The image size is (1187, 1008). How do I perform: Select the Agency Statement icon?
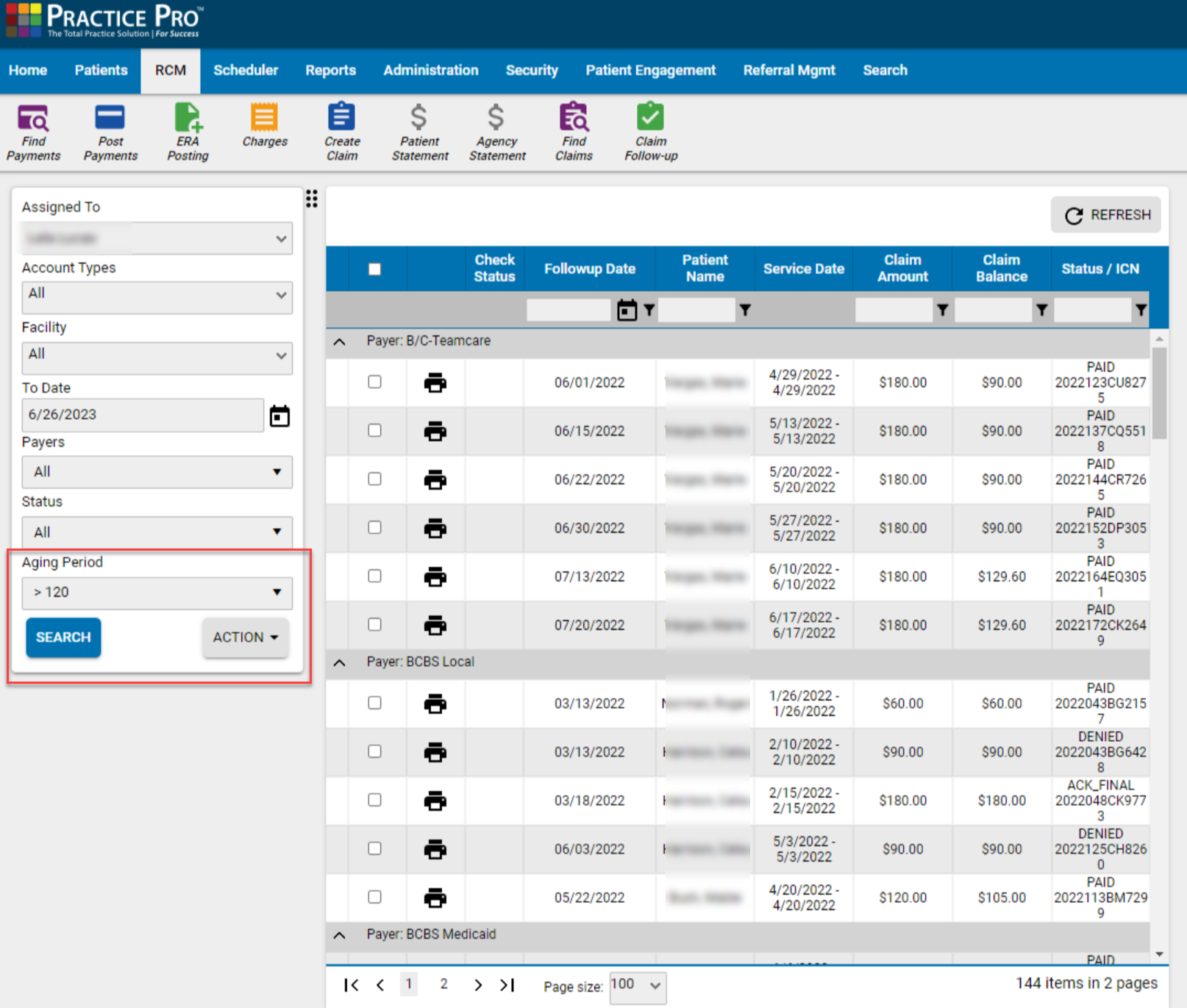click(x=496, y=131)
